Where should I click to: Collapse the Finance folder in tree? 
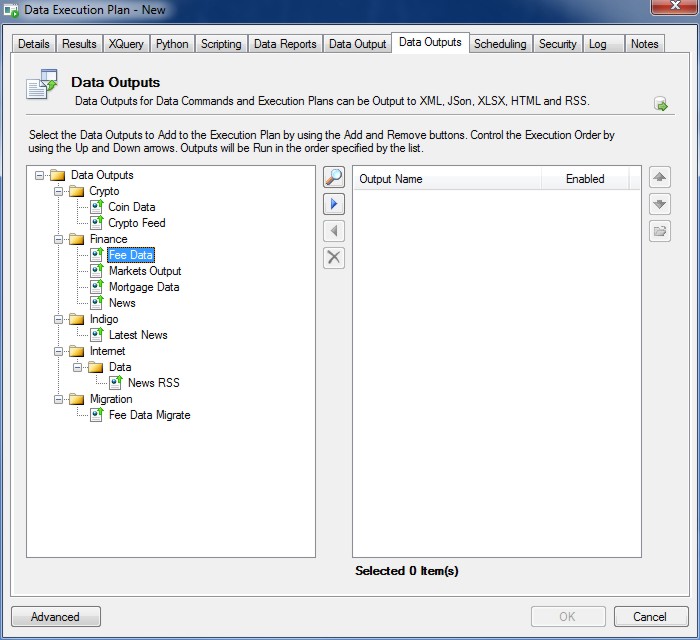(x=59, y=239)
